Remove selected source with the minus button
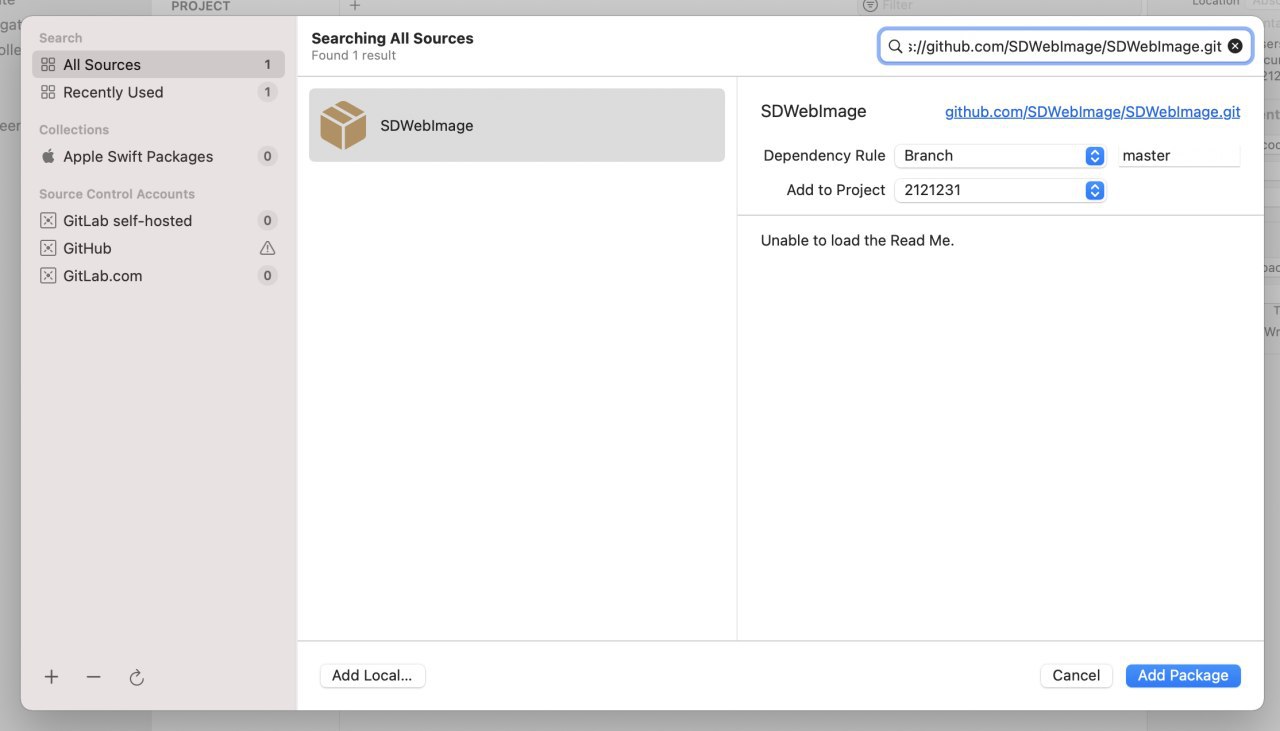 pyautogui.click(x=94, y=677)
